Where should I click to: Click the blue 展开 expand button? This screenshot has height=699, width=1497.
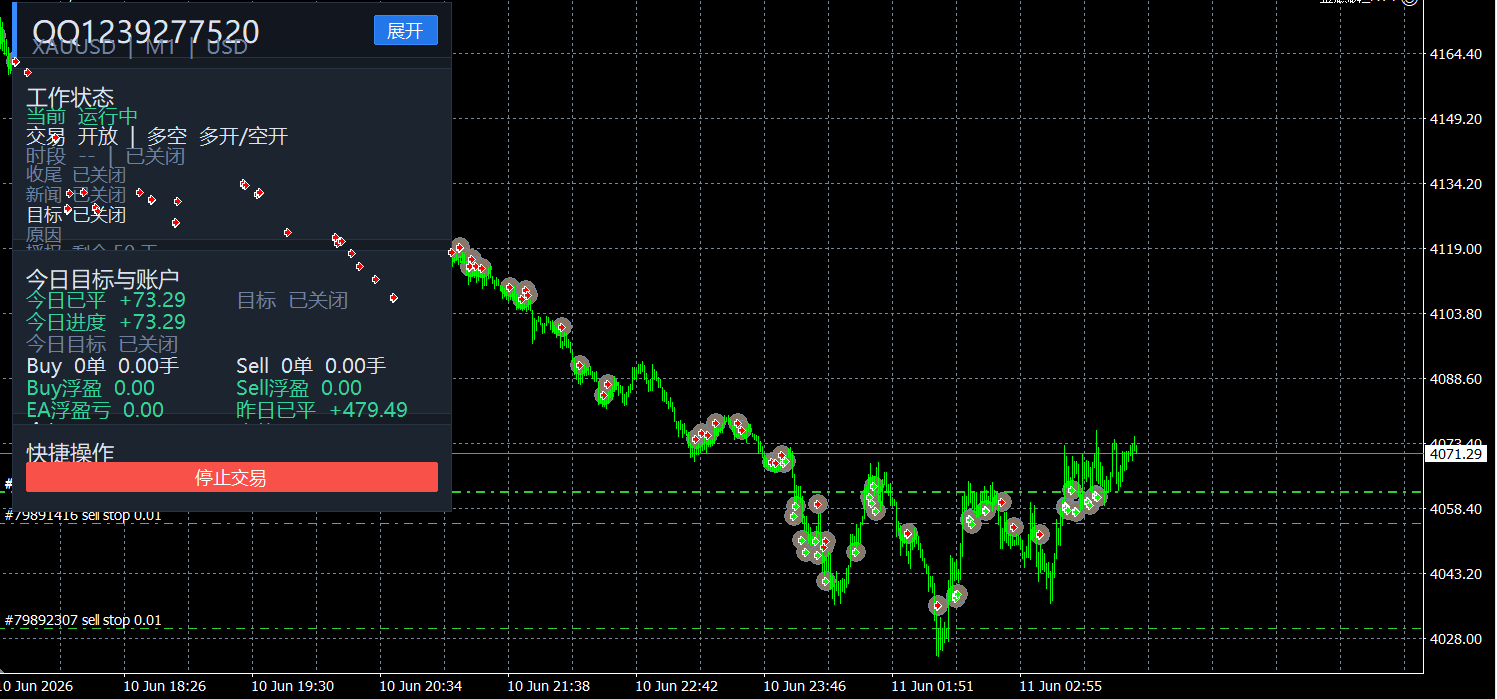point(405,31)
